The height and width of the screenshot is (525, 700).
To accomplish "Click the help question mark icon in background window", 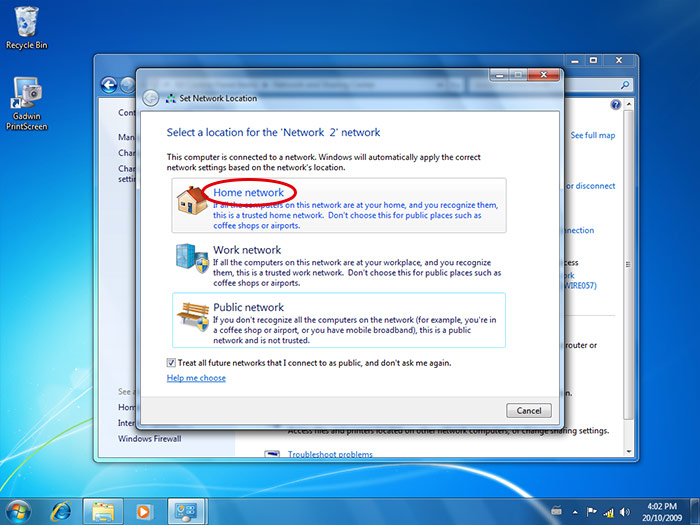I will point(616,105).
